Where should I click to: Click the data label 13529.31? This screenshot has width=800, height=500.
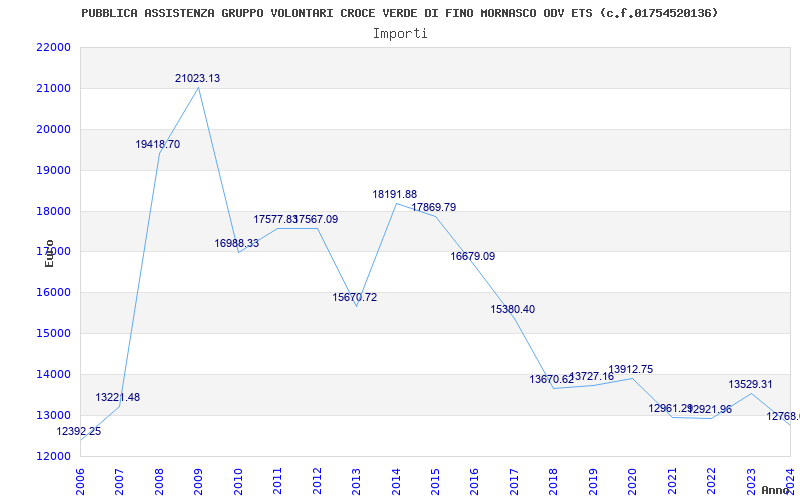(750, 384)
